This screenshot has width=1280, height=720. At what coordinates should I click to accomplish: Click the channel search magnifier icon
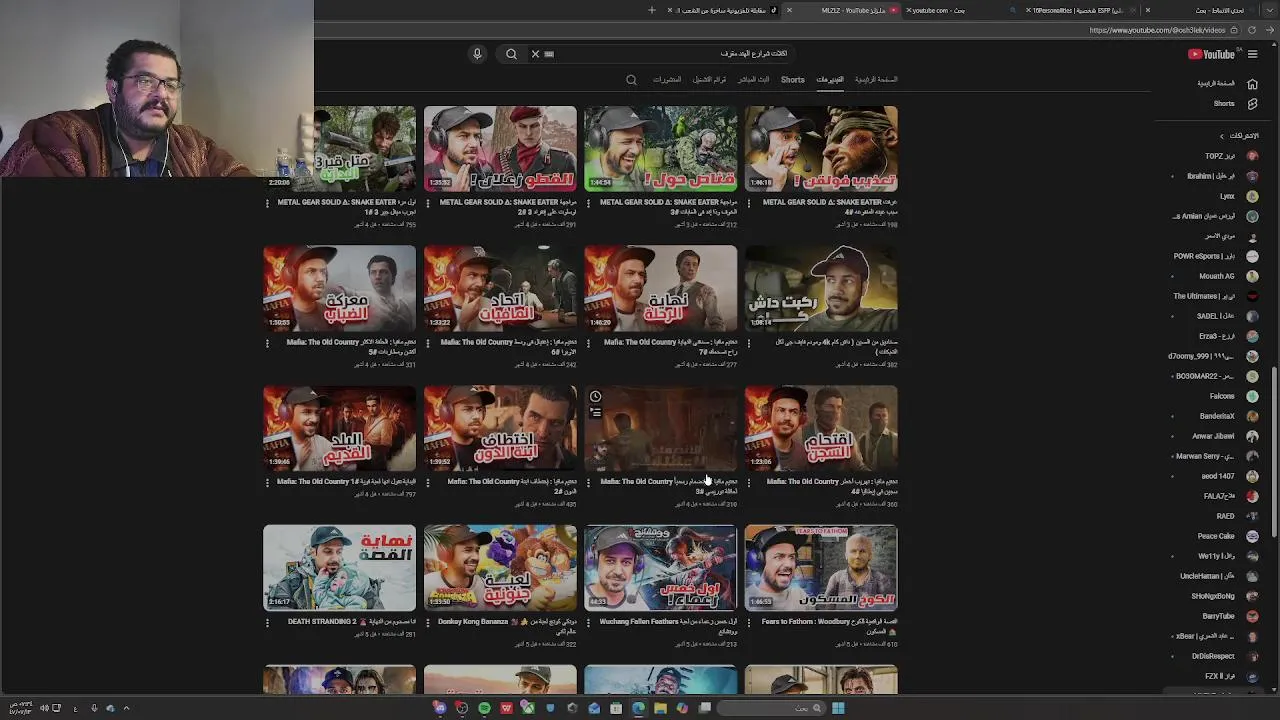click(x=631, y=80)
